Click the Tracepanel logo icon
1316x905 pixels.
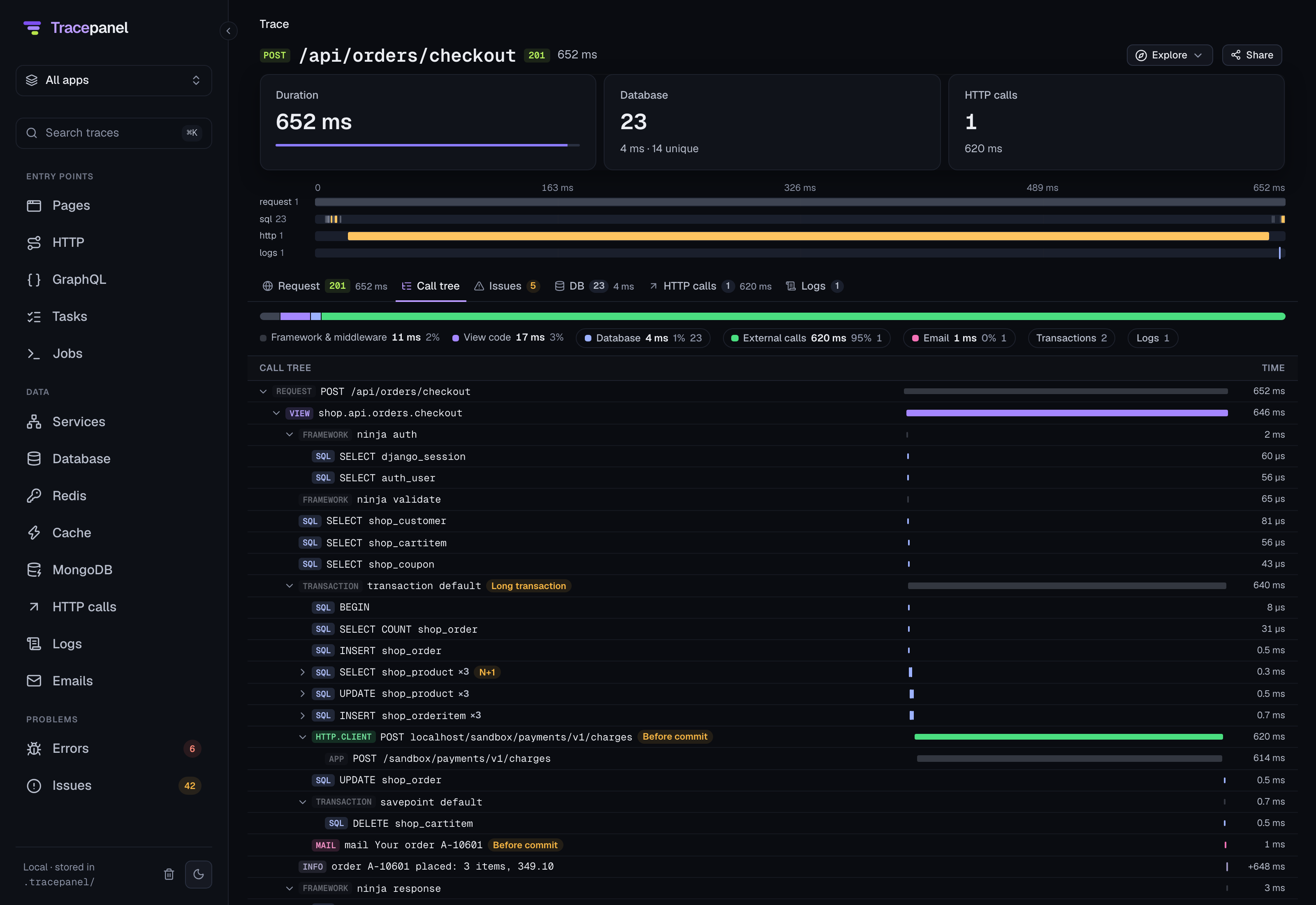(x=32, y=28)
